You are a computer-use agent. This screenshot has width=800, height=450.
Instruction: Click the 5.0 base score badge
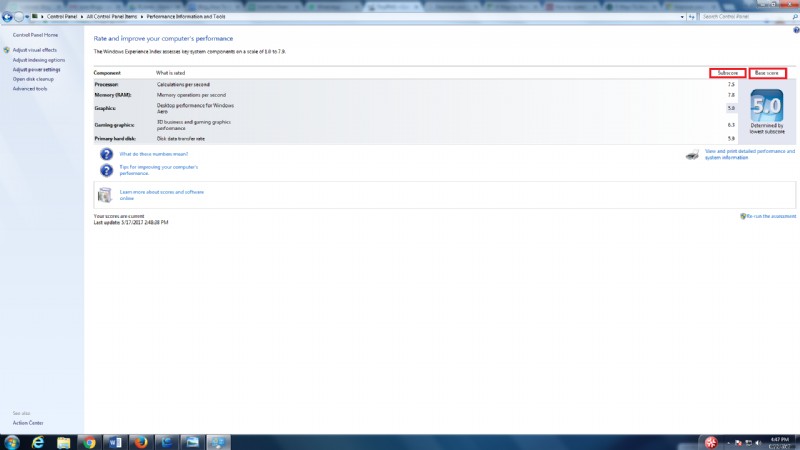click(x=766, y=106)
